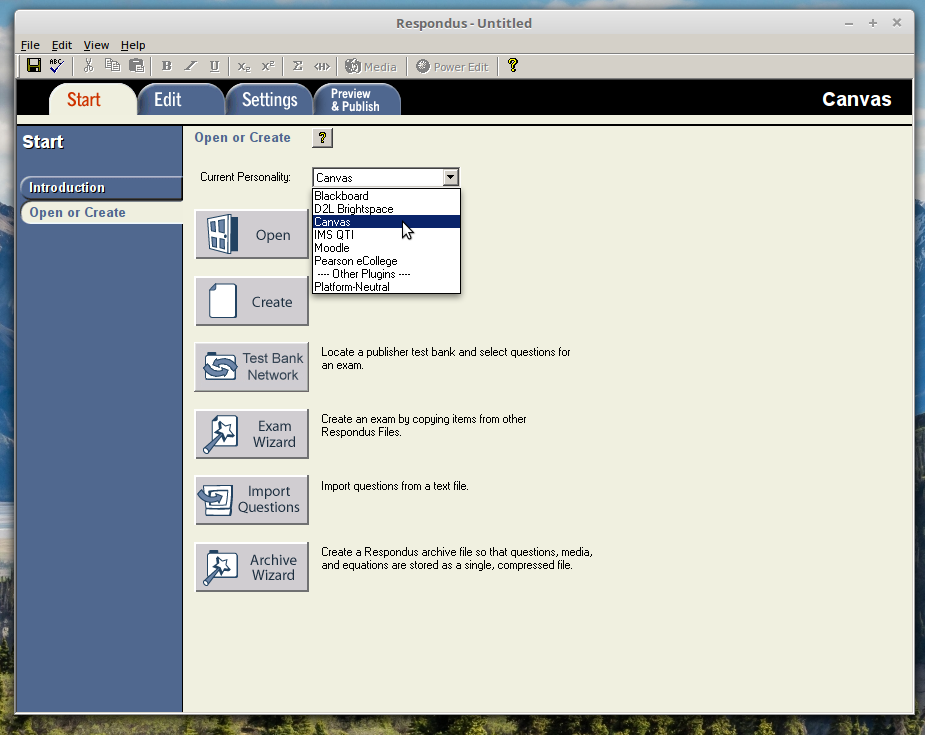Click help button beside Open or Create
The image size is (925, 735).
[322, 138]
